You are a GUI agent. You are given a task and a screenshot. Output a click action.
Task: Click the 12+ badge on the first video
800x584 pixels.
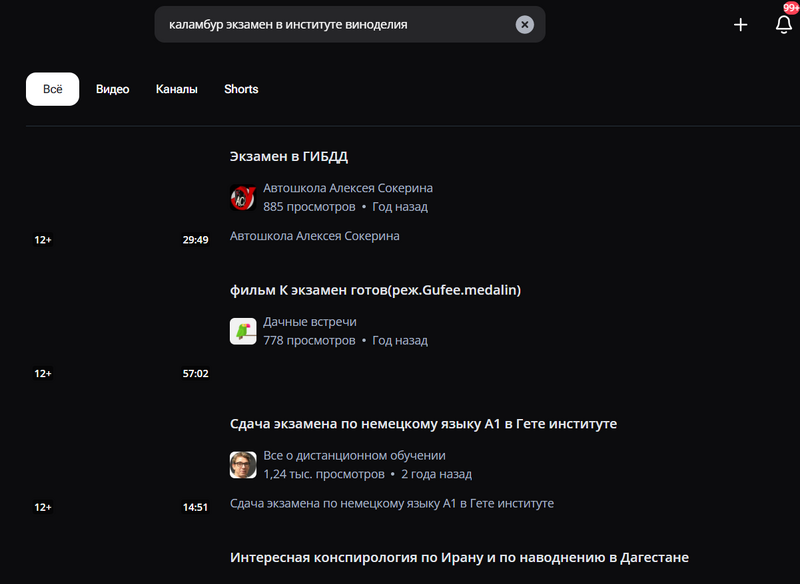pyautogui.click(x=42, y=240)
